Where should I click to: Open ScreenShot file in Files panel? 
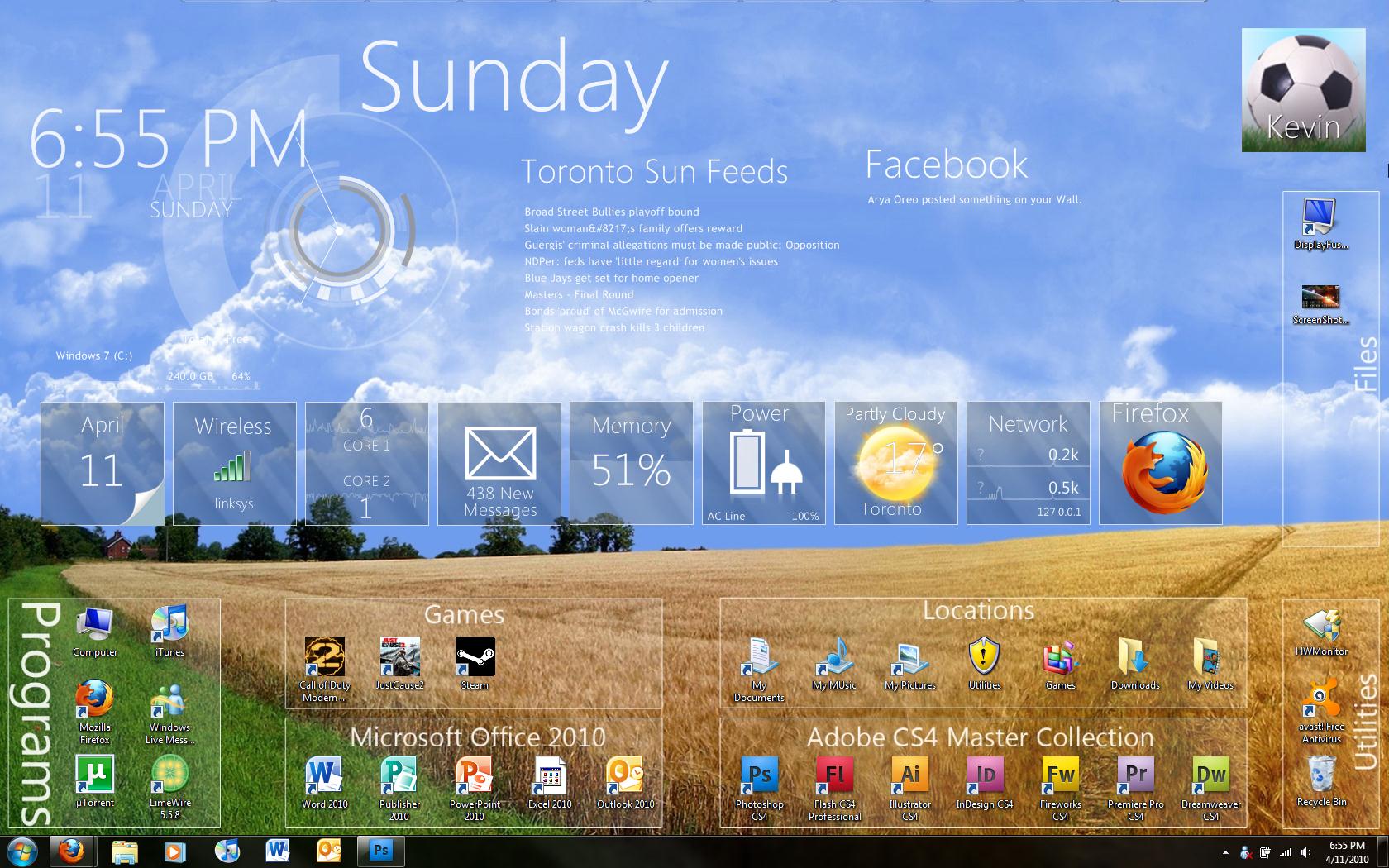click(1322, 304)
